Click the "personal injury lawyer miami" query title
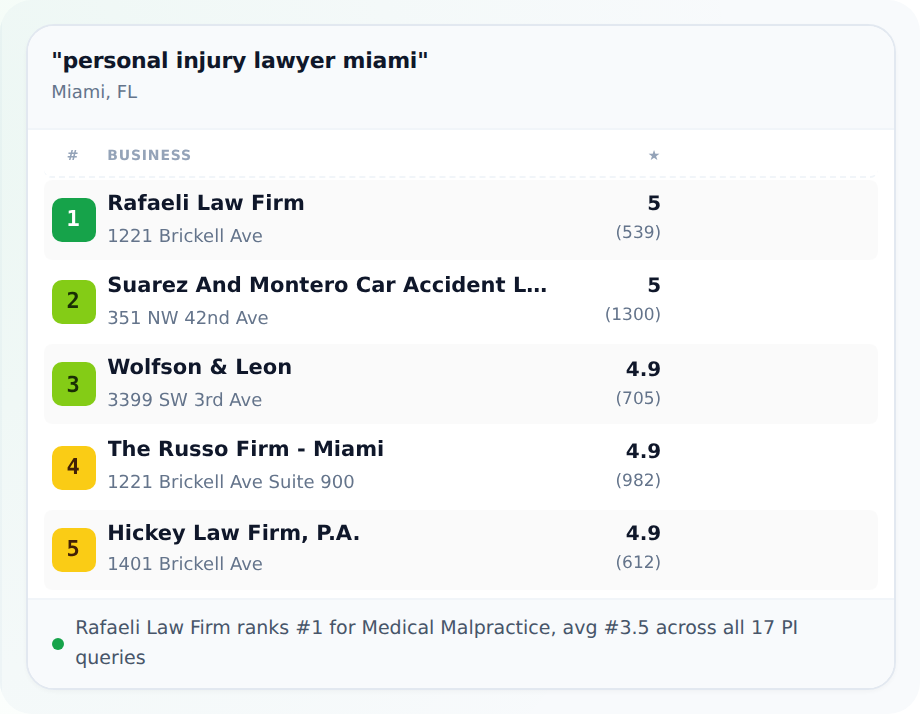 pyautogui.click(x=239, y=60)
